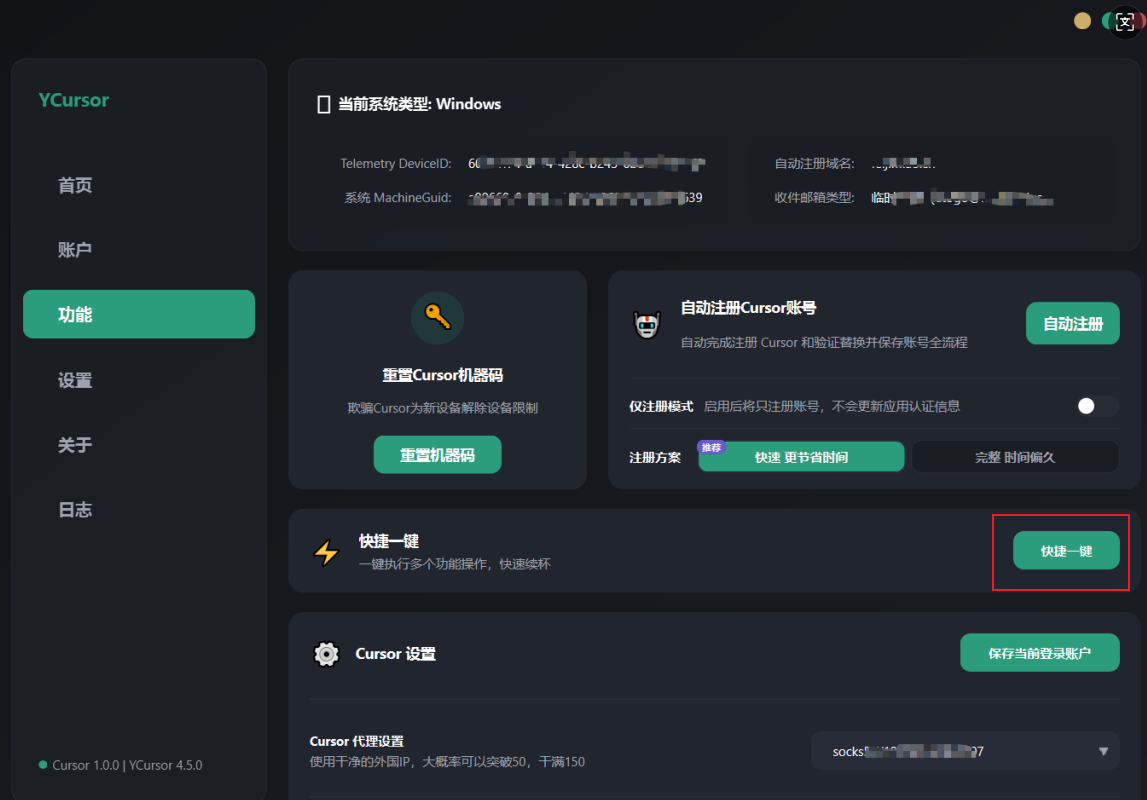
Task: Click the 系统 MachineGuid label
Action: click(x=398, y=198)
